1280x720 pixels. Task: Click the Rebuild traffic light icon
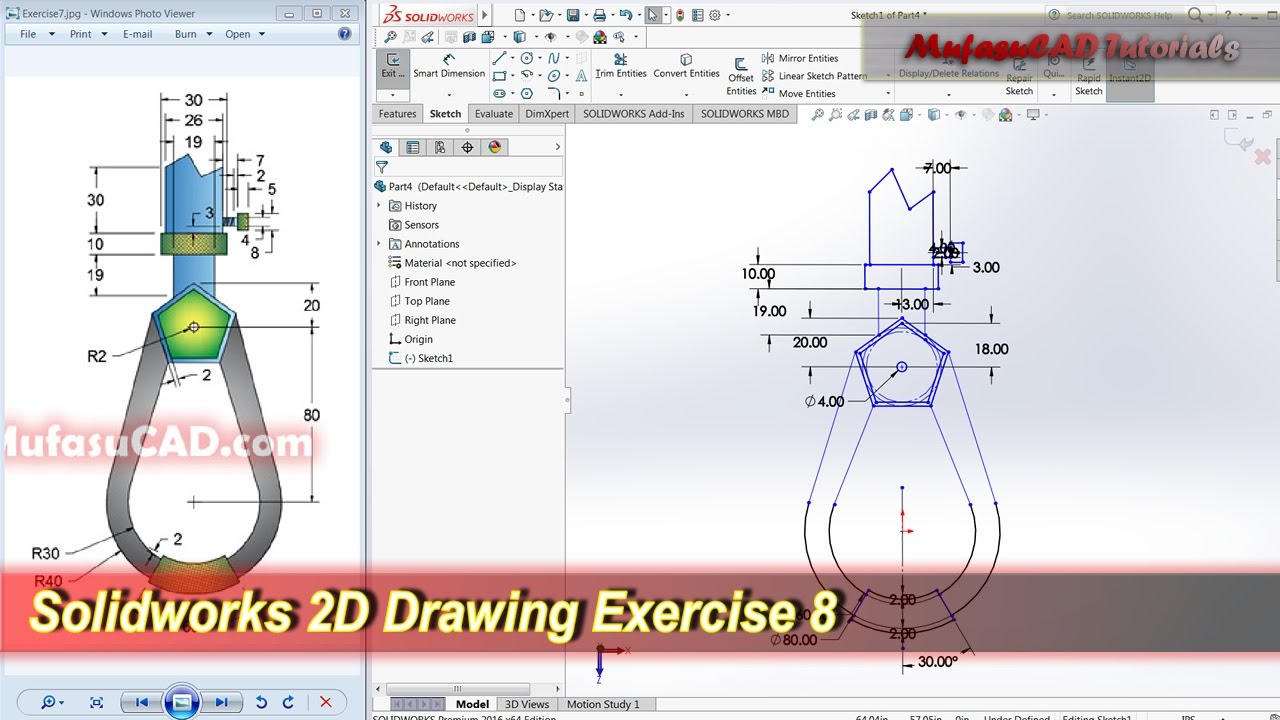click(680, 15)
